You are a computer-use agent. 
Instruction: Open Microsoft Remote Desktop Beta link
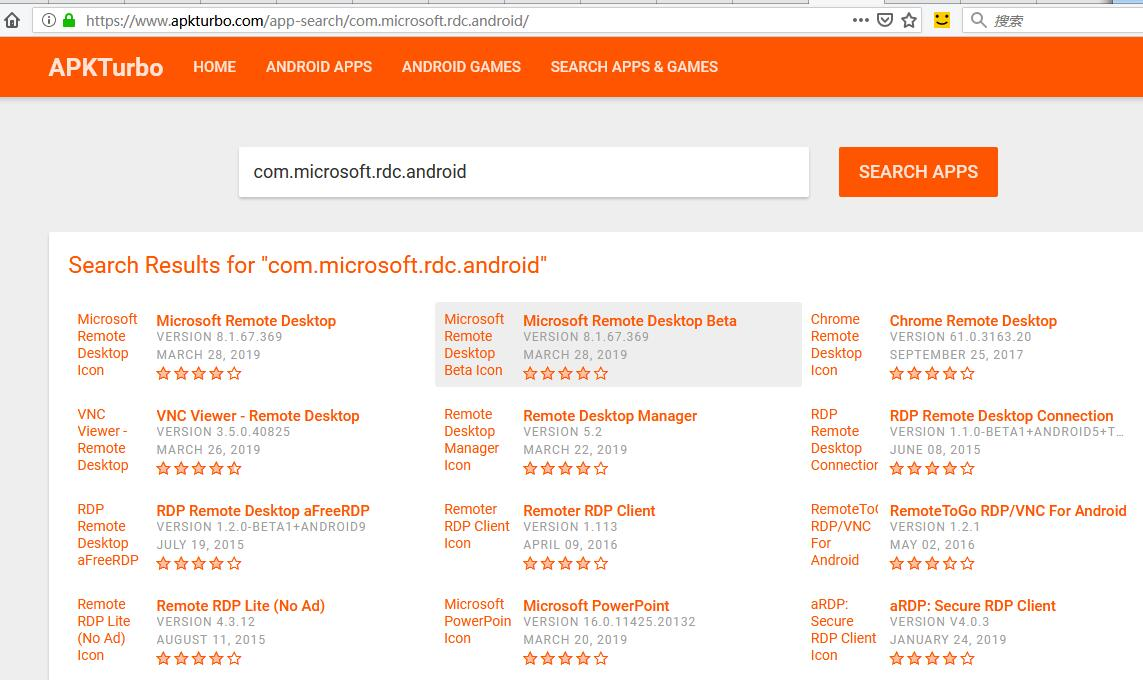click(630, 321)
